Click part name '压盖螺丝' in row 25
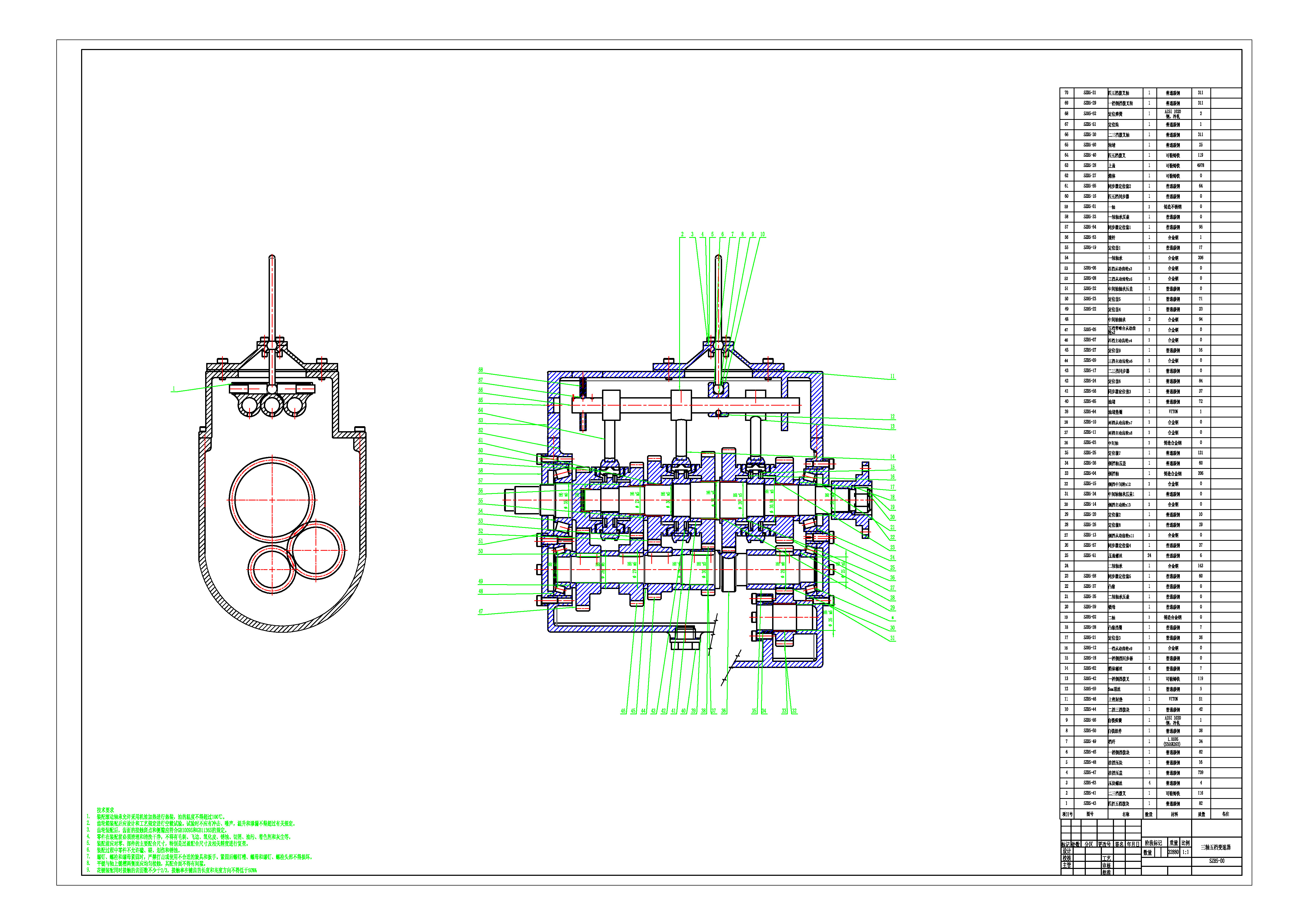Screen dimensions: 1307x924 coord(1116,556)
